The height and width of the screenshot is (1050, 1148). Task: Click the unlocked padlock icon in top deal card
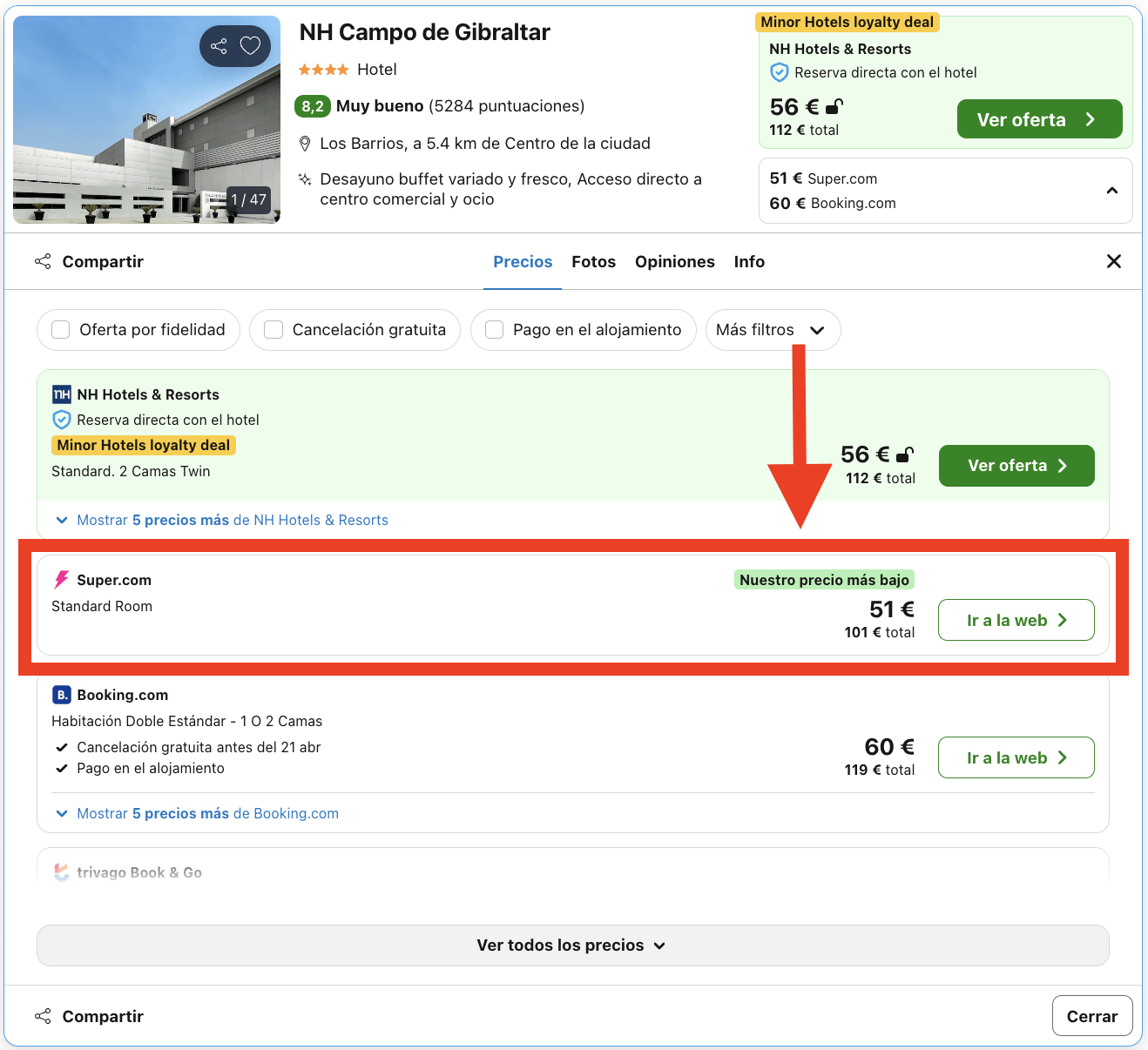[834, 107]
